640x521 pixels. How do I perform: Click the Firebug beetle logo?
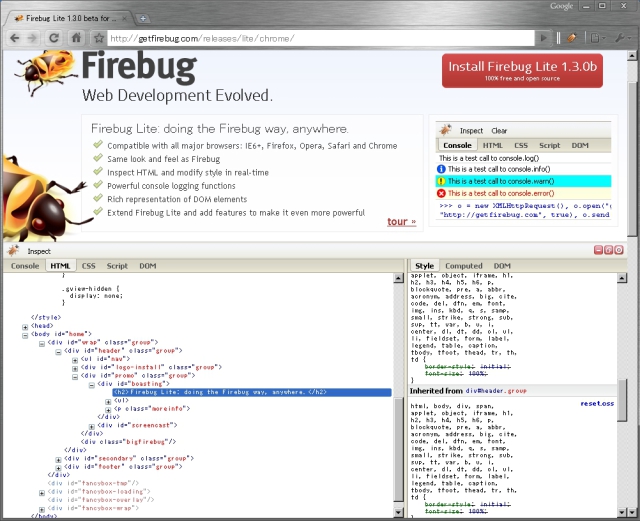(x=45, y=71)
